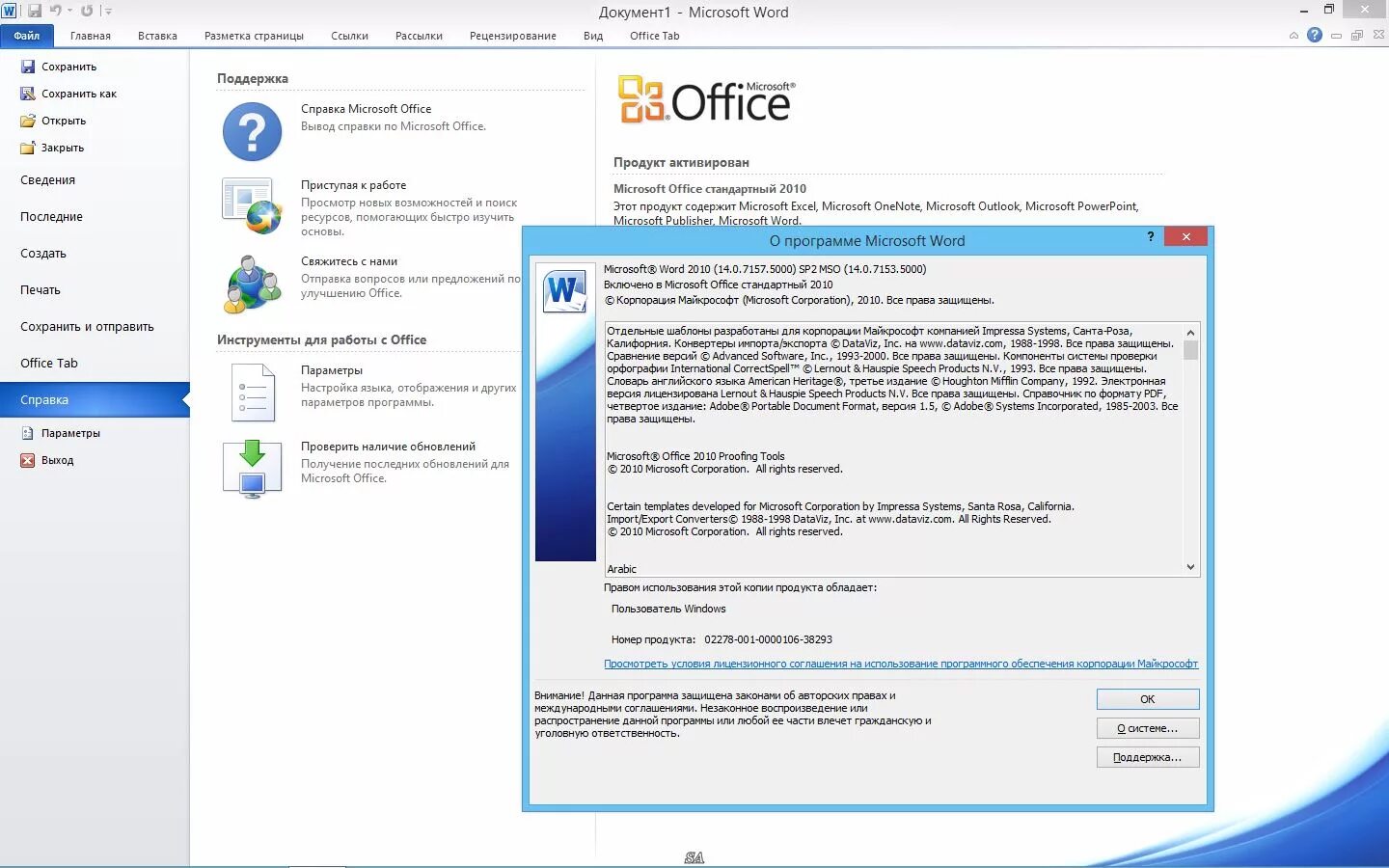
Task: Click the OK button in About dialog
Action: tap(1148, 699)
